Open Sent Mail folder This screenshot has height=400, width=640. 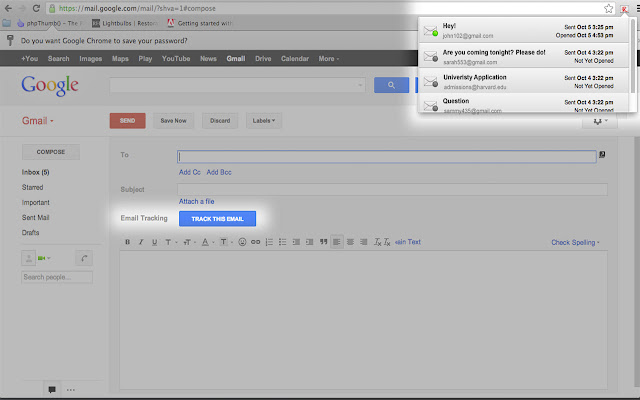36,218
